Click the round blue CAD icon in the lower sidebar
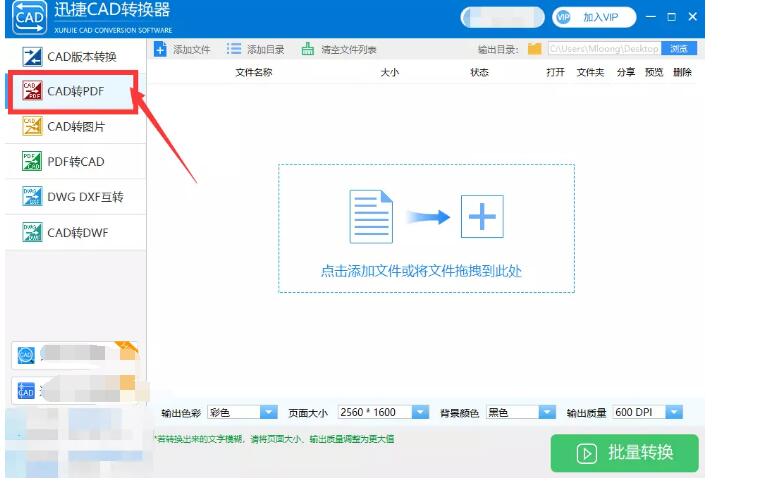771x483 pixels. pyautogui.click(x=26, y=355)
